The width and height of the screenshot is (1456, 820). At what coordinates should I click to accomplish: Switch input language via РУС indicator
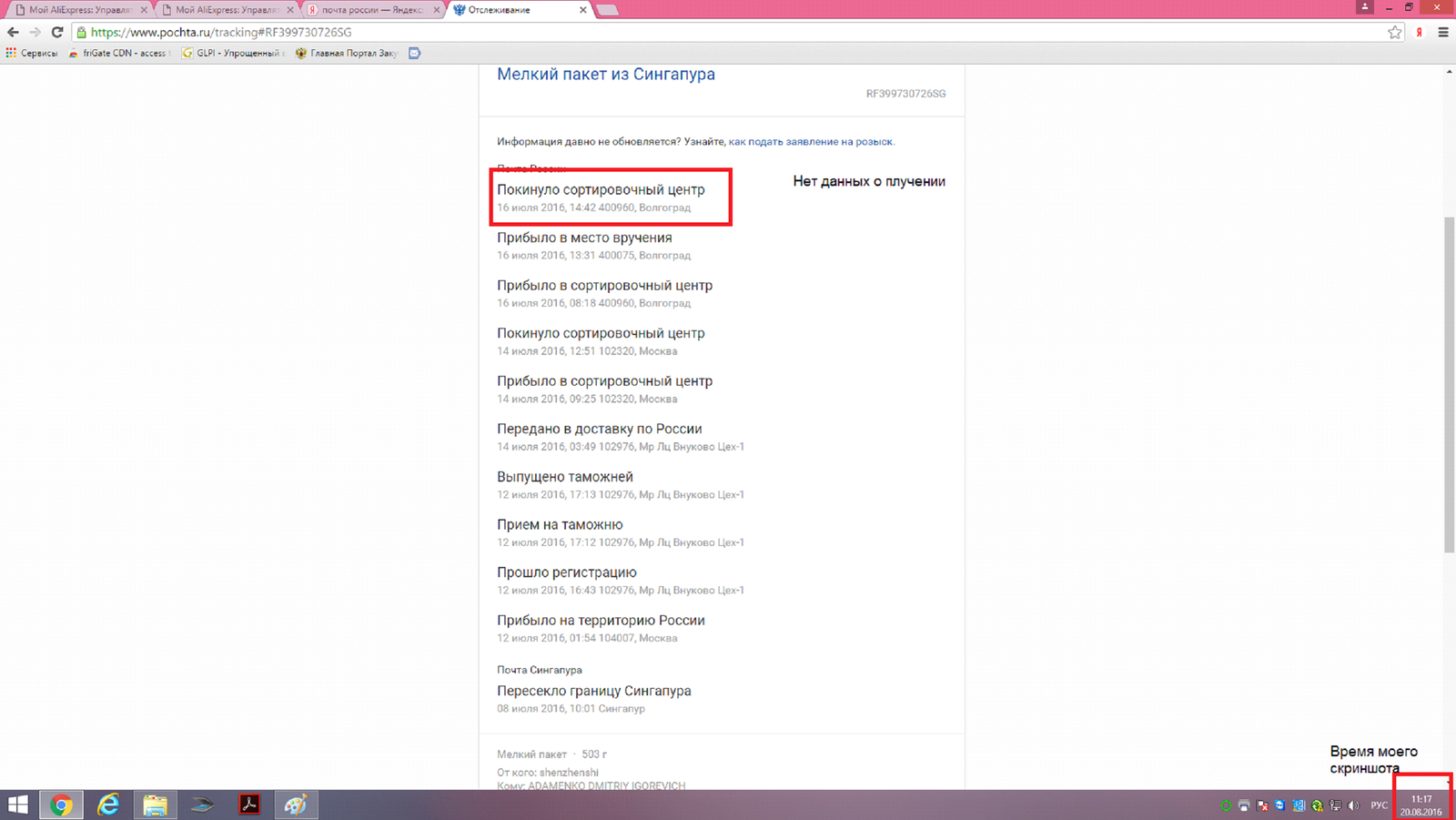coord(1380,805)
